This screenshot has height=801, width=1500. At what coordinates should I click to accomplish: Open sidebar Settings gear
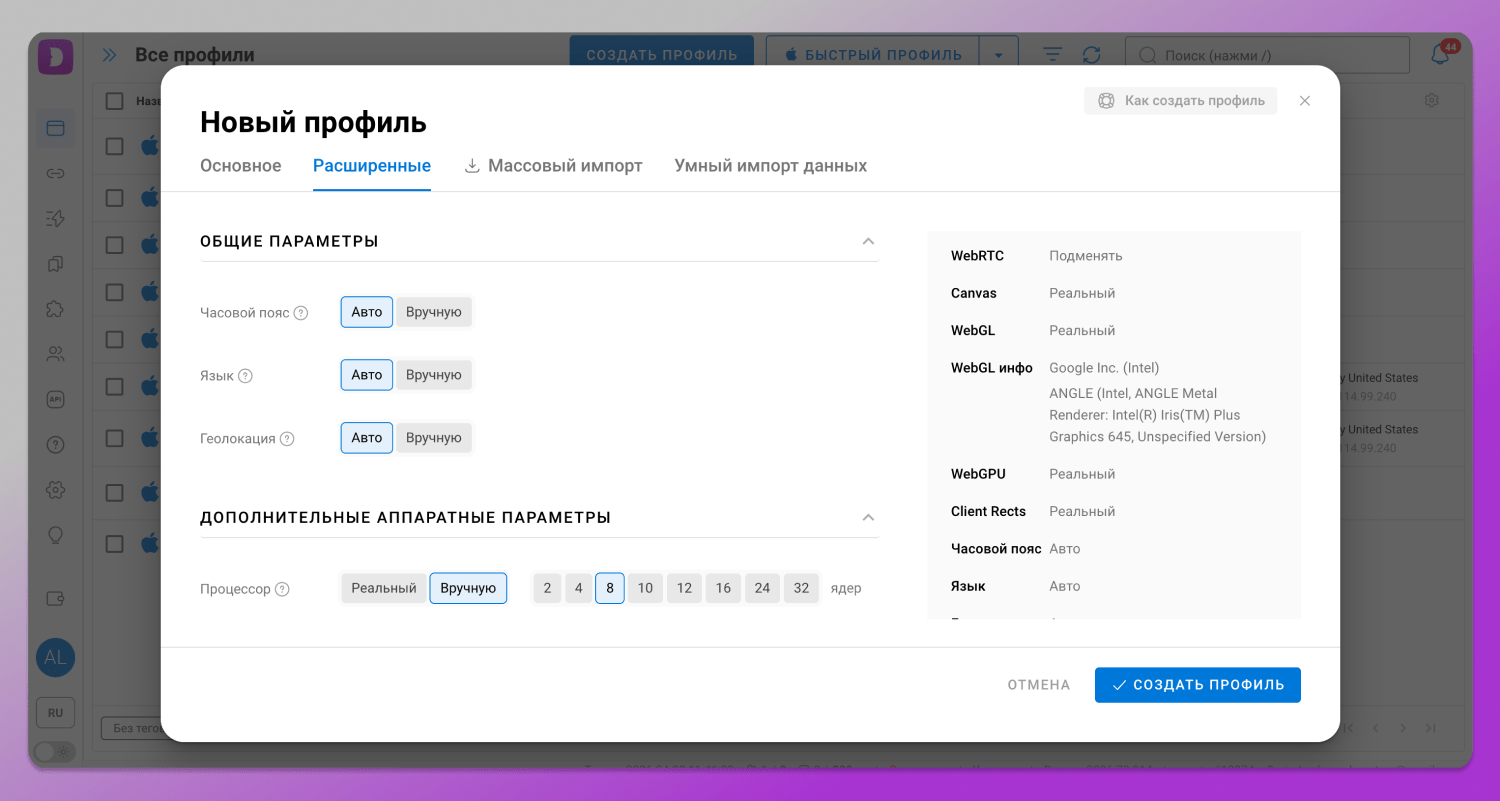[x=55, y=490]
